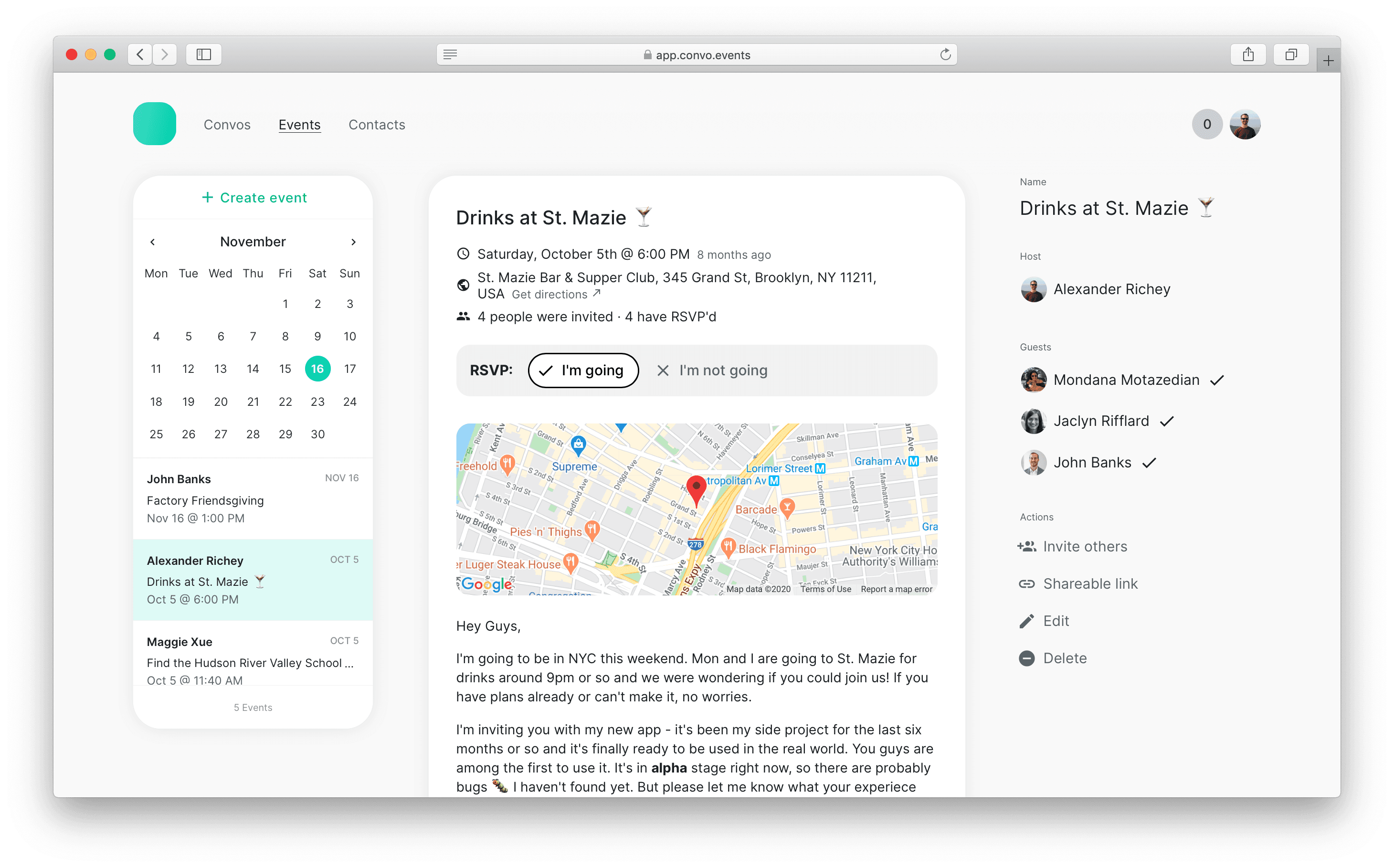Click Barcade marker on the map
The image size is (1394, 868).
tap(787, 507)
